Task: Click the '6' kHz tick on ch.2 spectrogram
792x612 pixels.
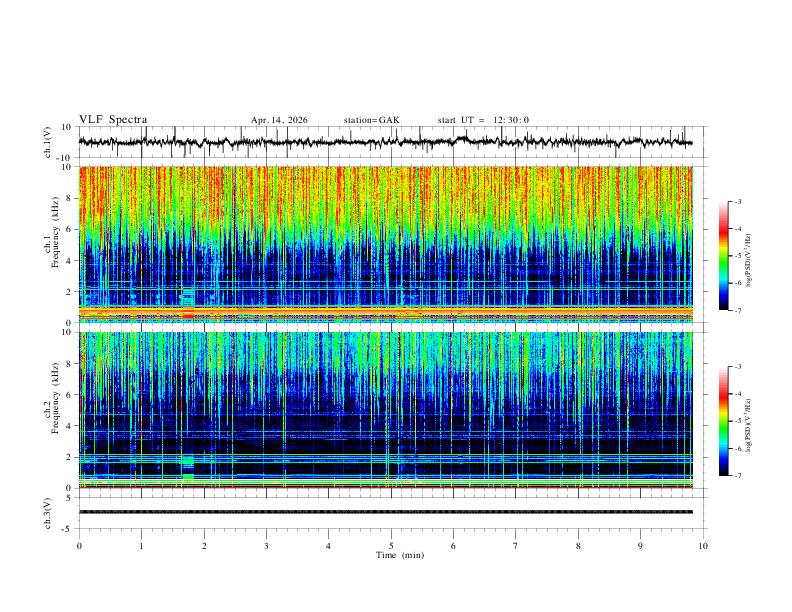Action: pos(70,395)
